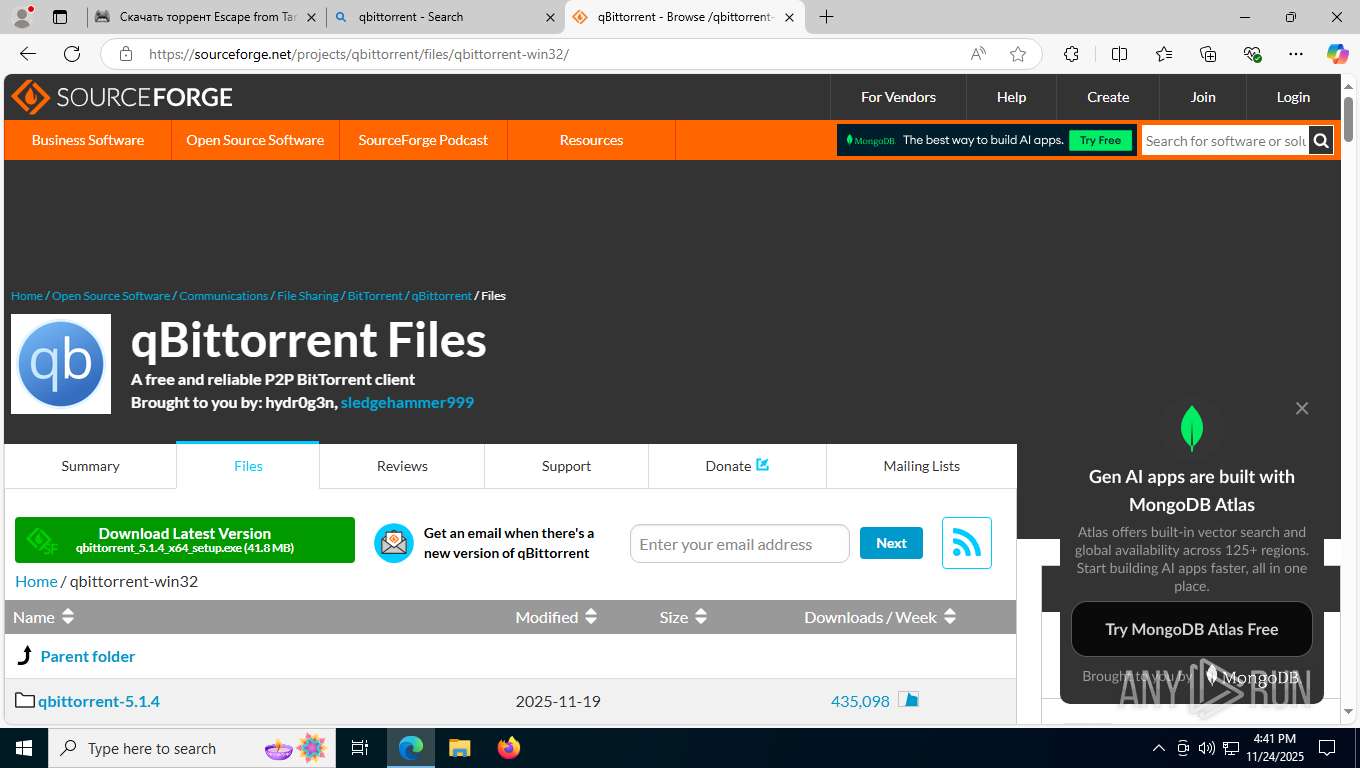Viewport: 1360px width, 768px height.
Task: Sort file list by Name
Action: [x=44, y=617]
